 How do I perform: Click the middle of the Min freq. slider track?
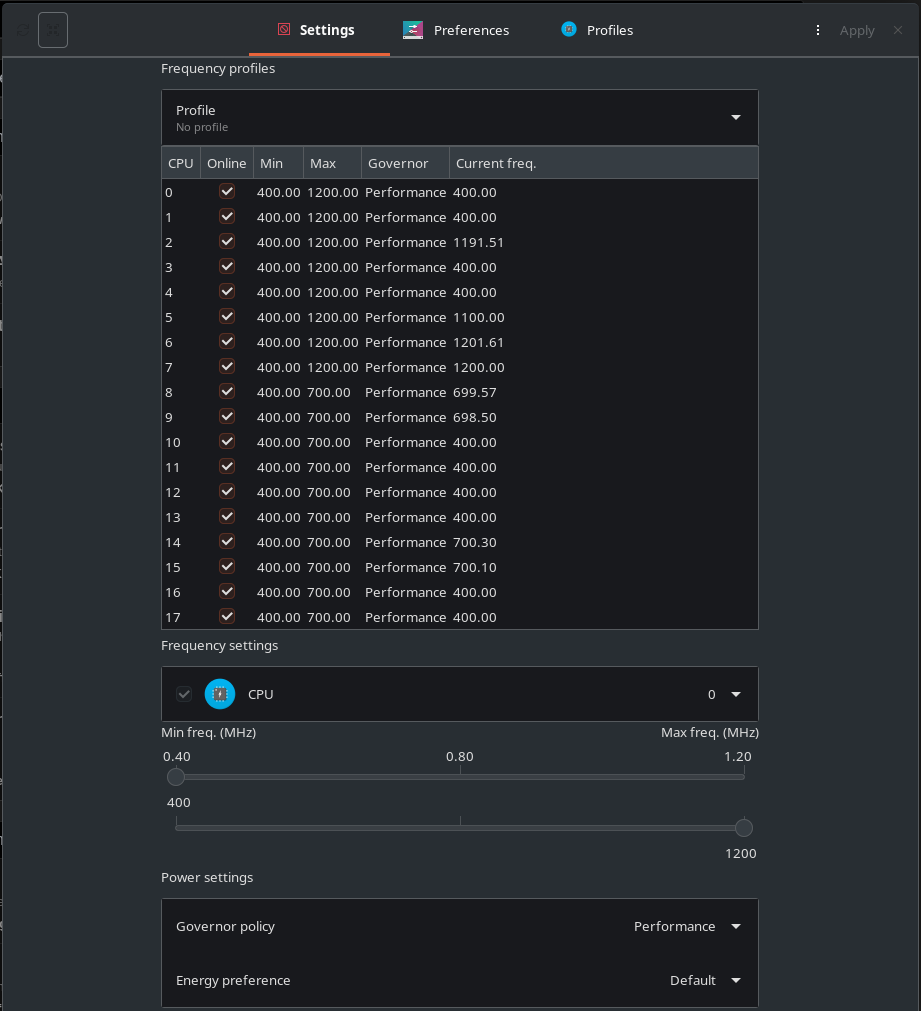click(460, 777)
